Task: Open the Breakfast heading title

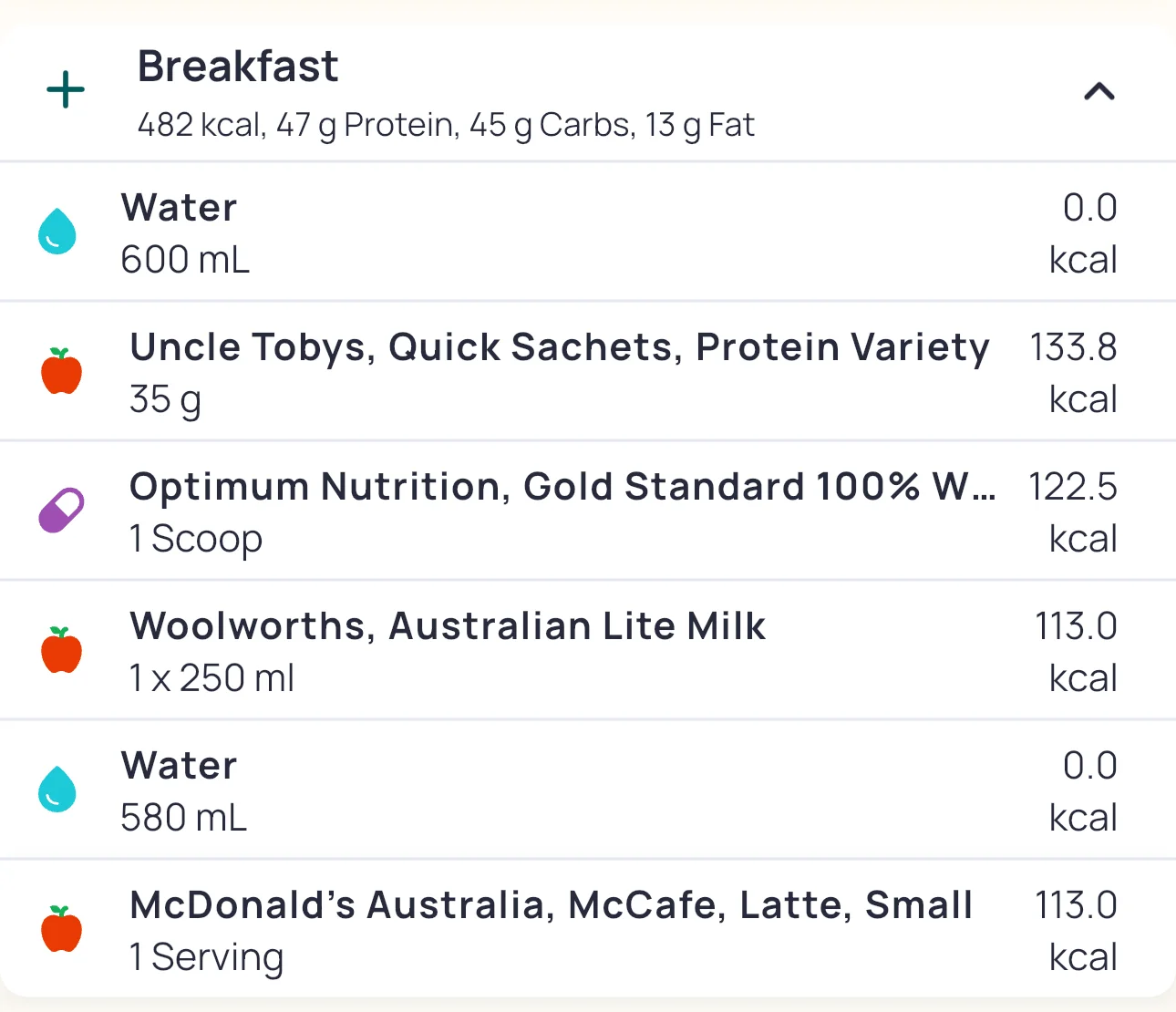Action: 238,67
